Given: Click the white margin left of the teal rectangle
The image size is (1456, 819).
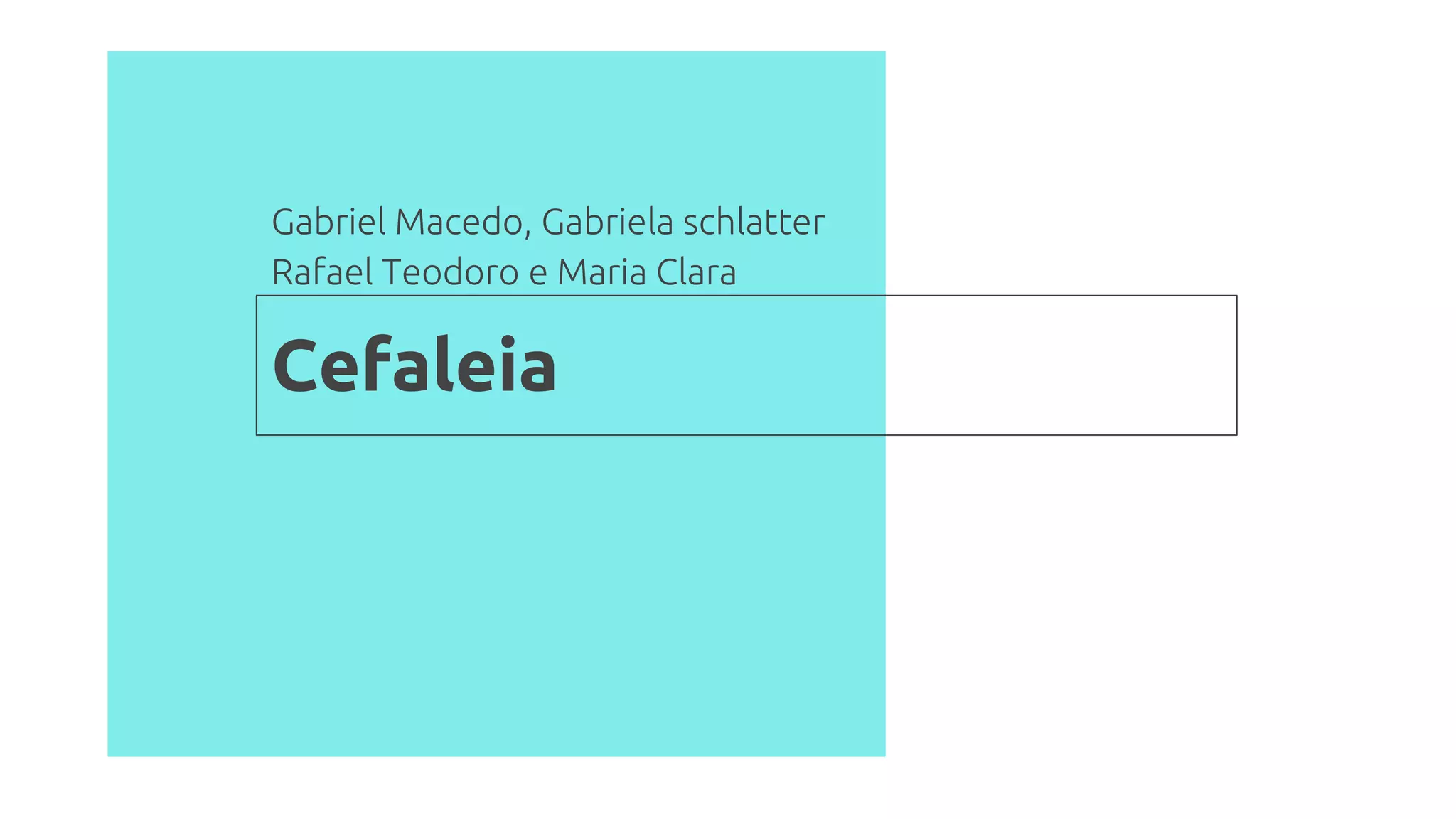Looking at the screenshot, I should [x=53, y=404].
